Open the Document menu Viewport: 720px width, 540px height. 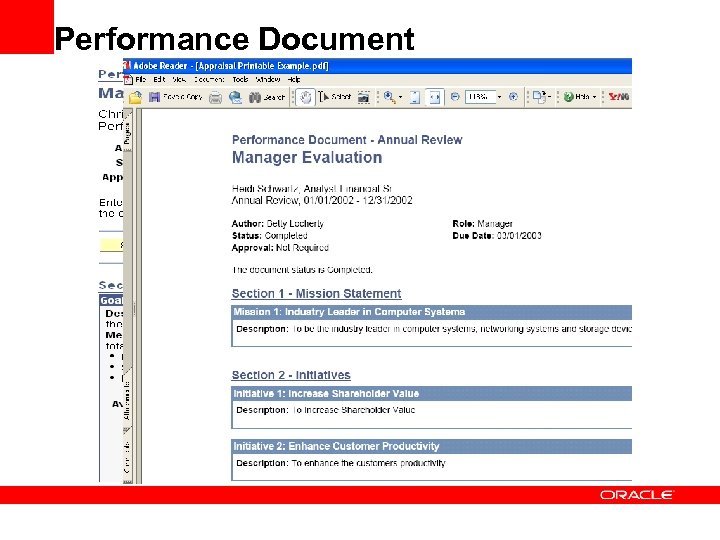pyautogui.click(x=209, y=79)
